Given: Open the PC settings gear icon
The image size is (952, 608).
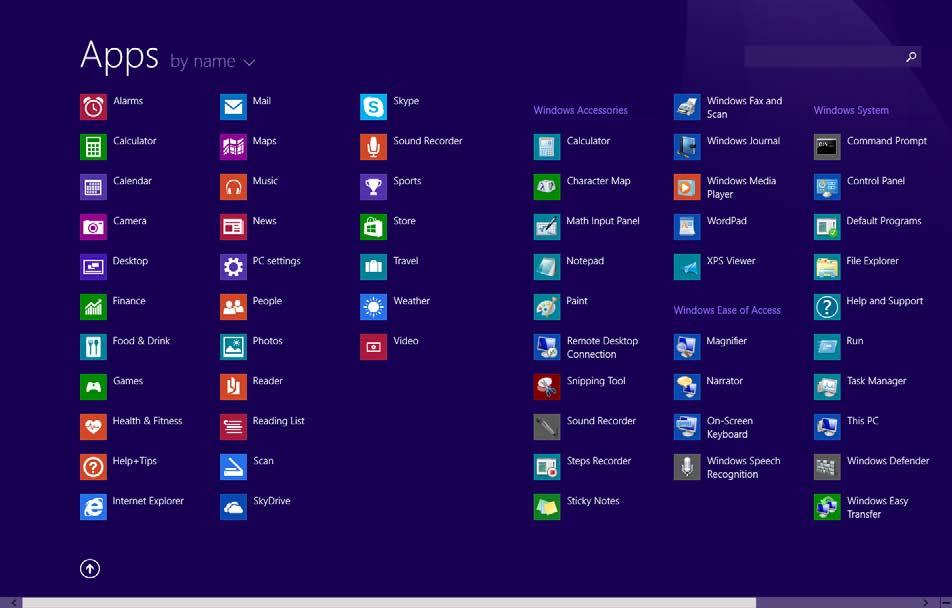Looking at the screenshot, I should tap(233, 267).
